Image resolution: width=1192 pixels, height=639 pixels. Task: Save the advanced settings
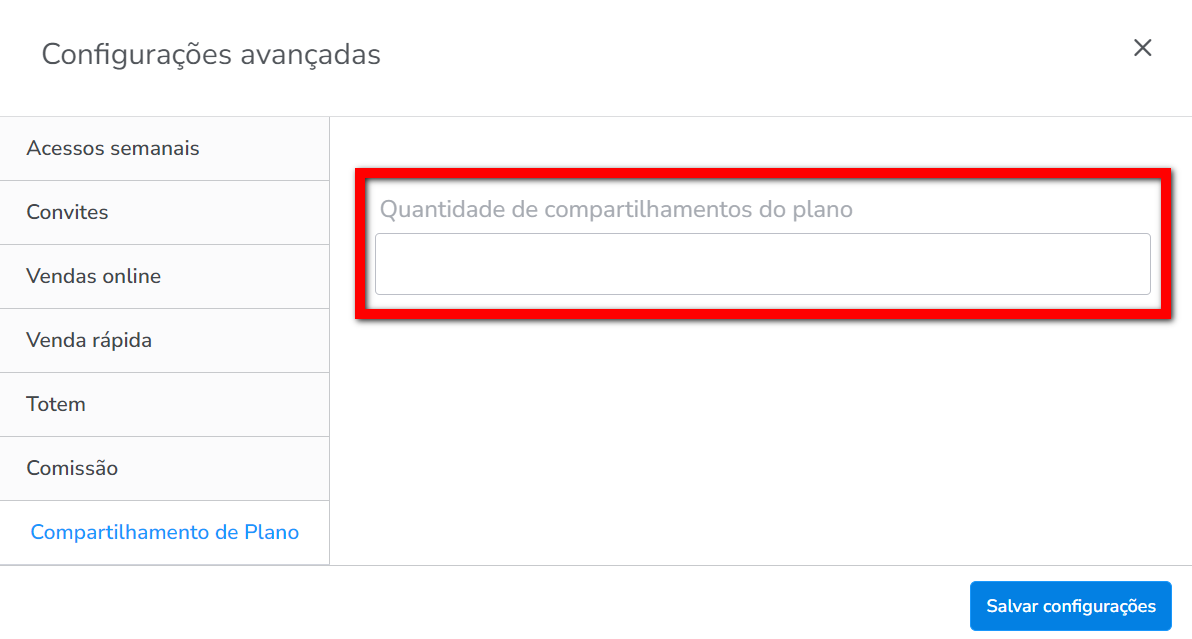pos(1070,606)
